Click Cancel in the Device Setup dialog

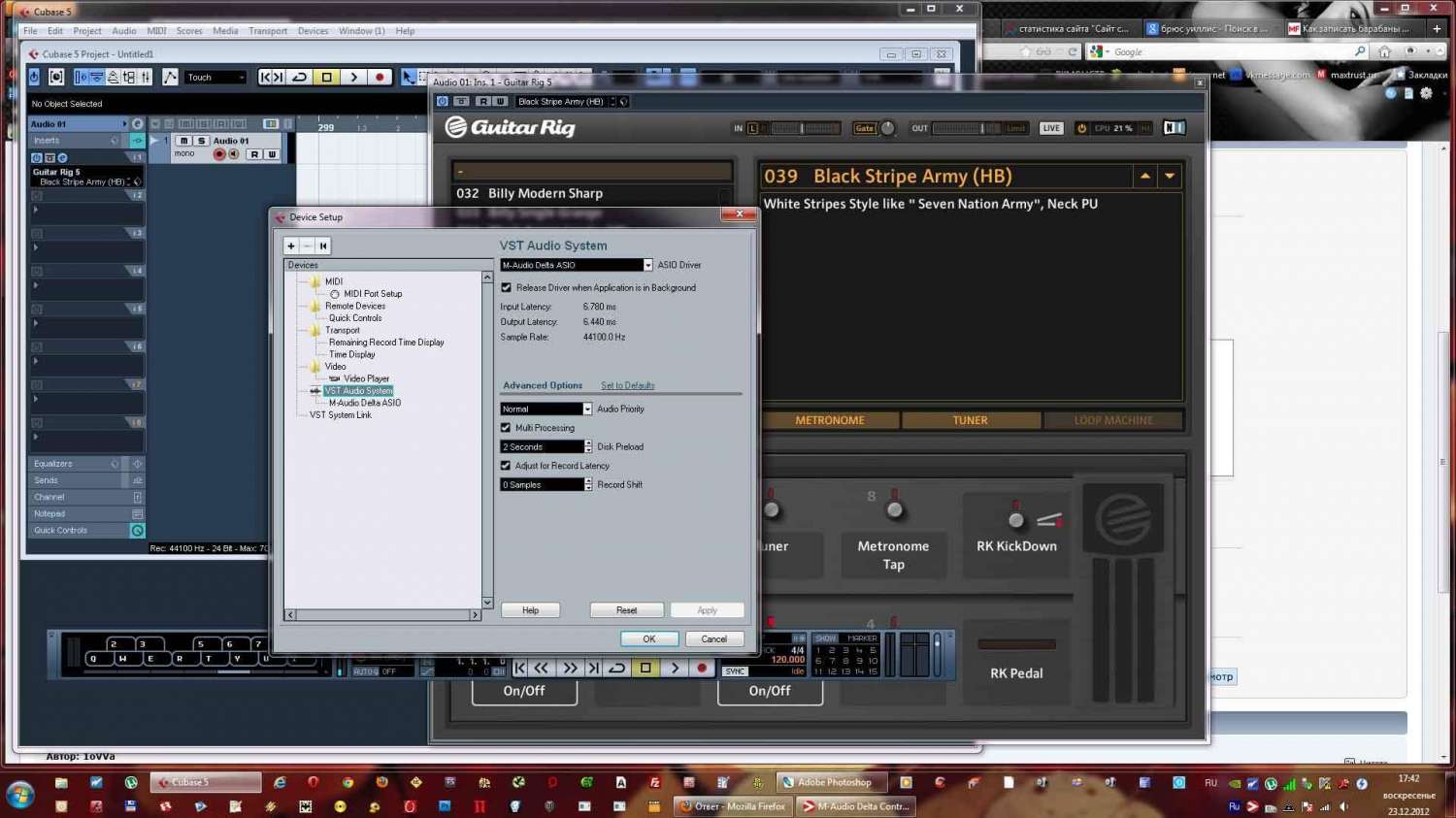coord(714,639)
